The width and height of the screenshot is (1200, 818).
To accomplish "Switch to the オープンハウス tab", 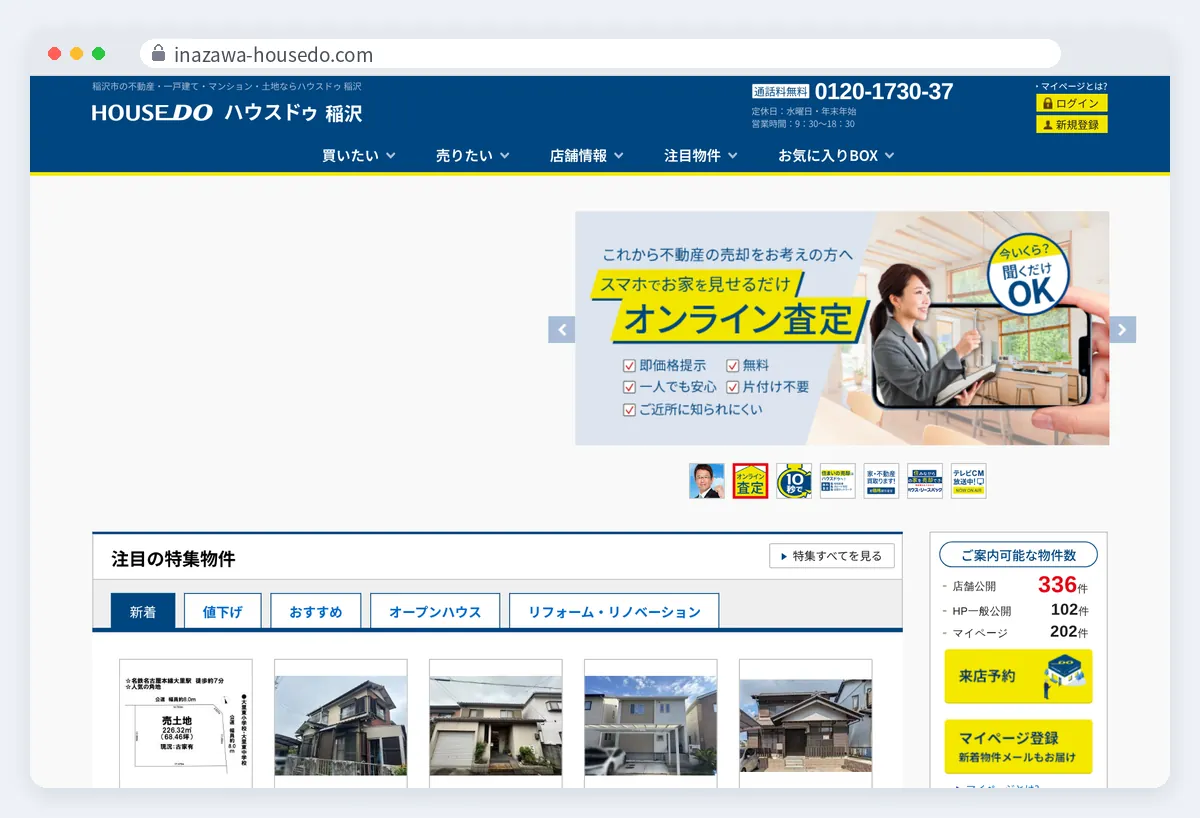I will pos(435,611).
